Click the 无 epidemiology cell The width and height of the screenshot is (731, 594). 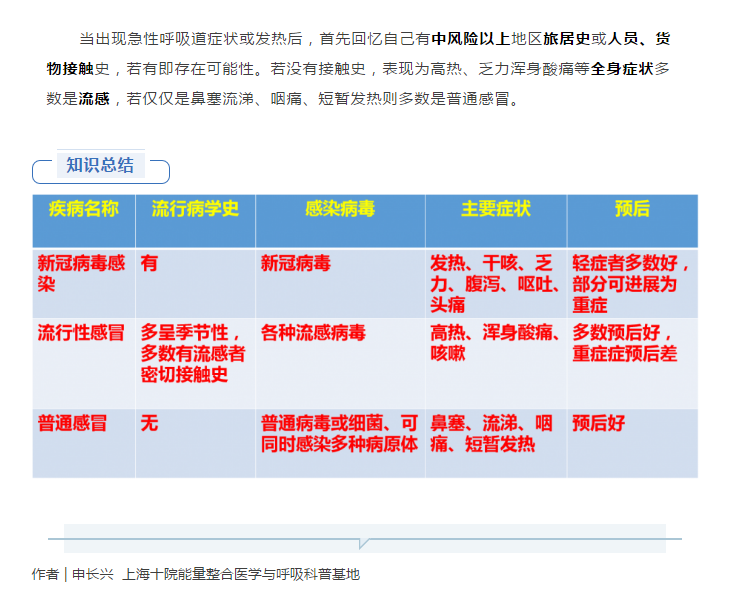click(195, 443)
